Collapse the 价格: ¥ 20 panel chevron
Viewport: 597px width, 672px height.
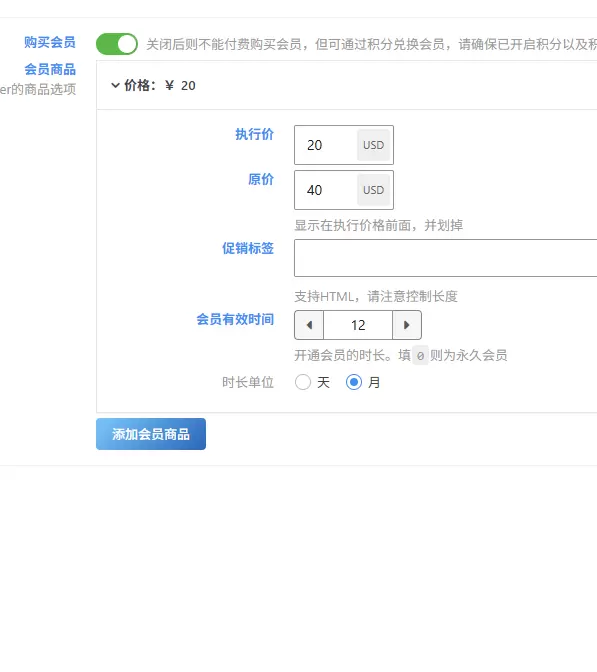[x=115, y=85]
